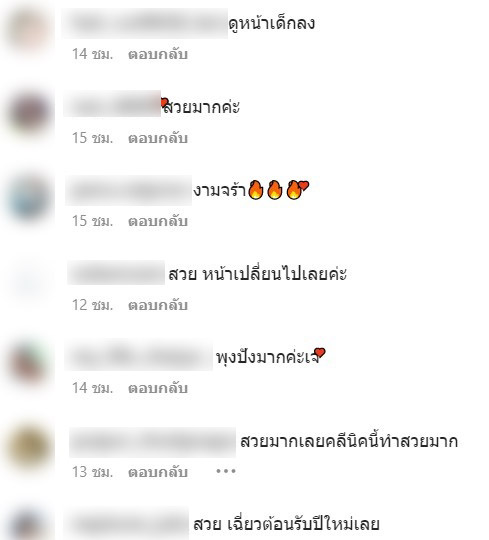Screen dimensions: 489x540
Task: Open username beside 'สวย เฉี่ยวต้อนรับปีใหม่เลย'
Action: pos(126,523)
